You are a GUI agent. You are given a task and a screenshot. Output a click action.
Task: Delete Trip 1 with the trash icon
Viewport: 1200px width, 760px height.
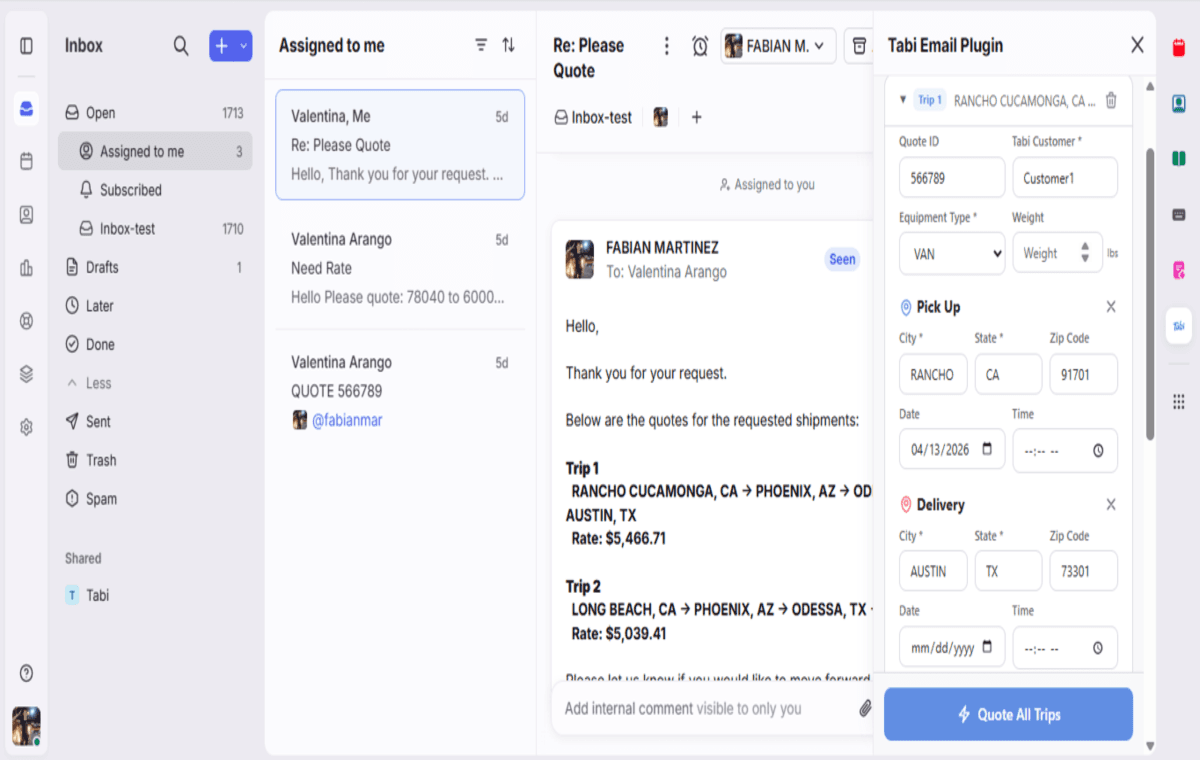click(x=1111, y=100)
